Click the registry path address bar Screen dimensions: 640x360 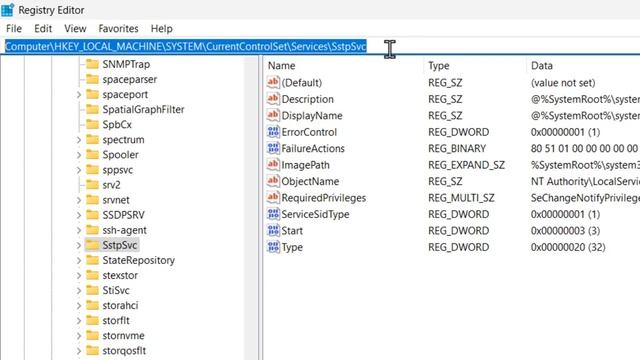tap(320, 47)
